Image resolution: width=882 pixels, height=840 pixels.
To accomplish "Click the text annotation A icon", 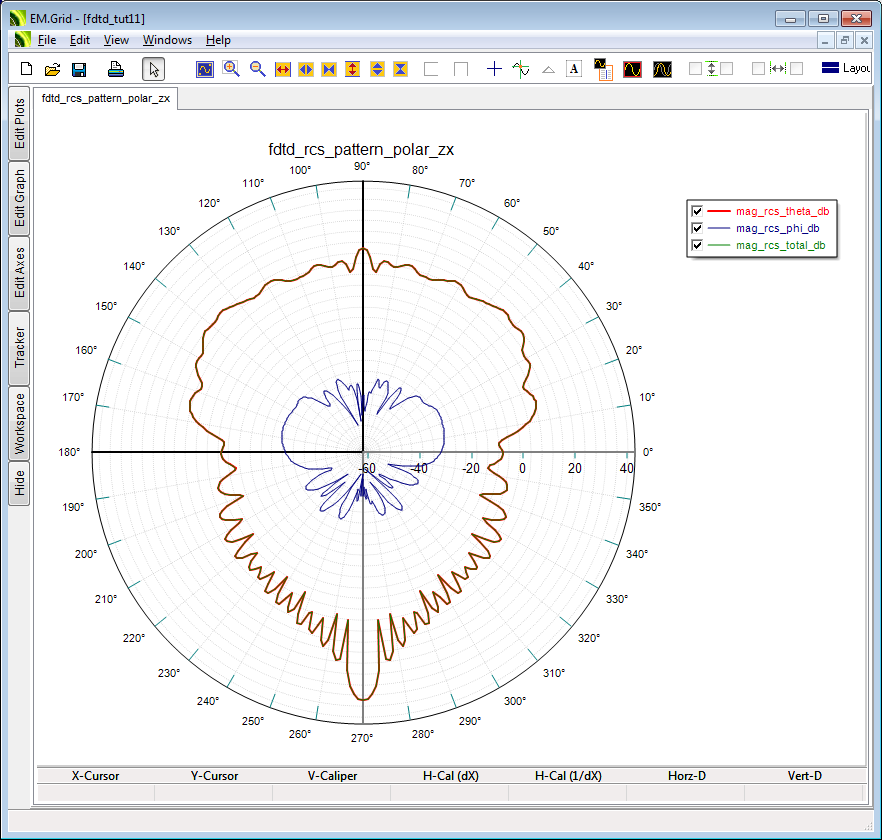I will [574, 69].
